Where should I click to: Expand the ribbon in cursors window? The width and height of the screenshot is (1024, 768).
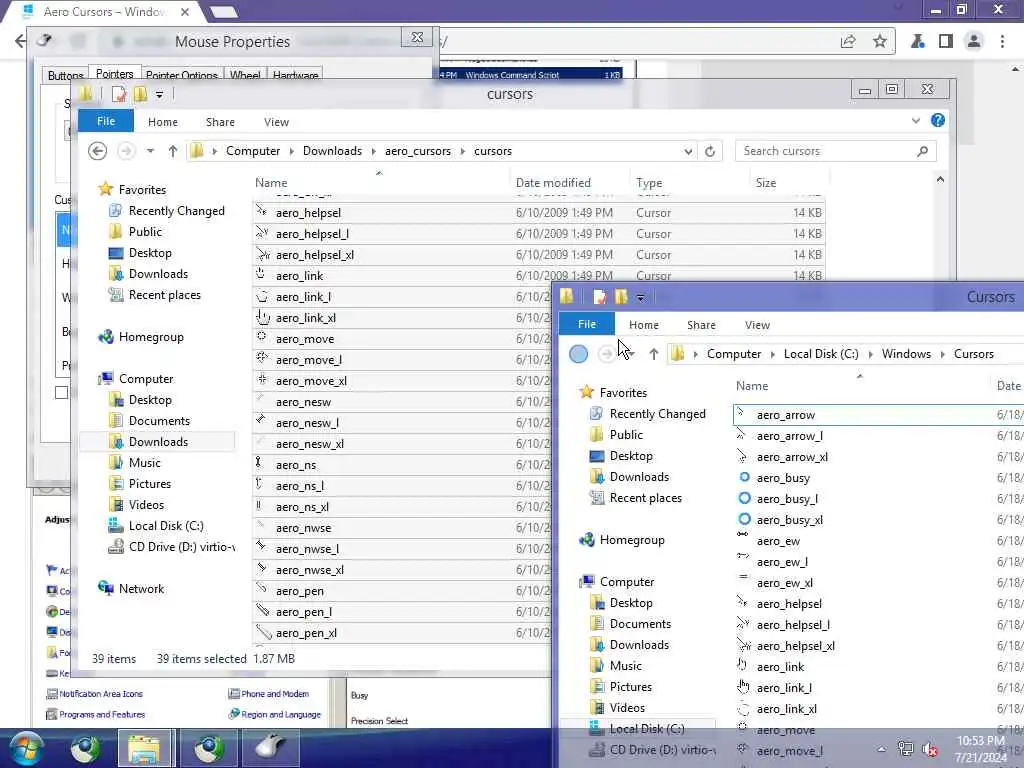[916, 121]
